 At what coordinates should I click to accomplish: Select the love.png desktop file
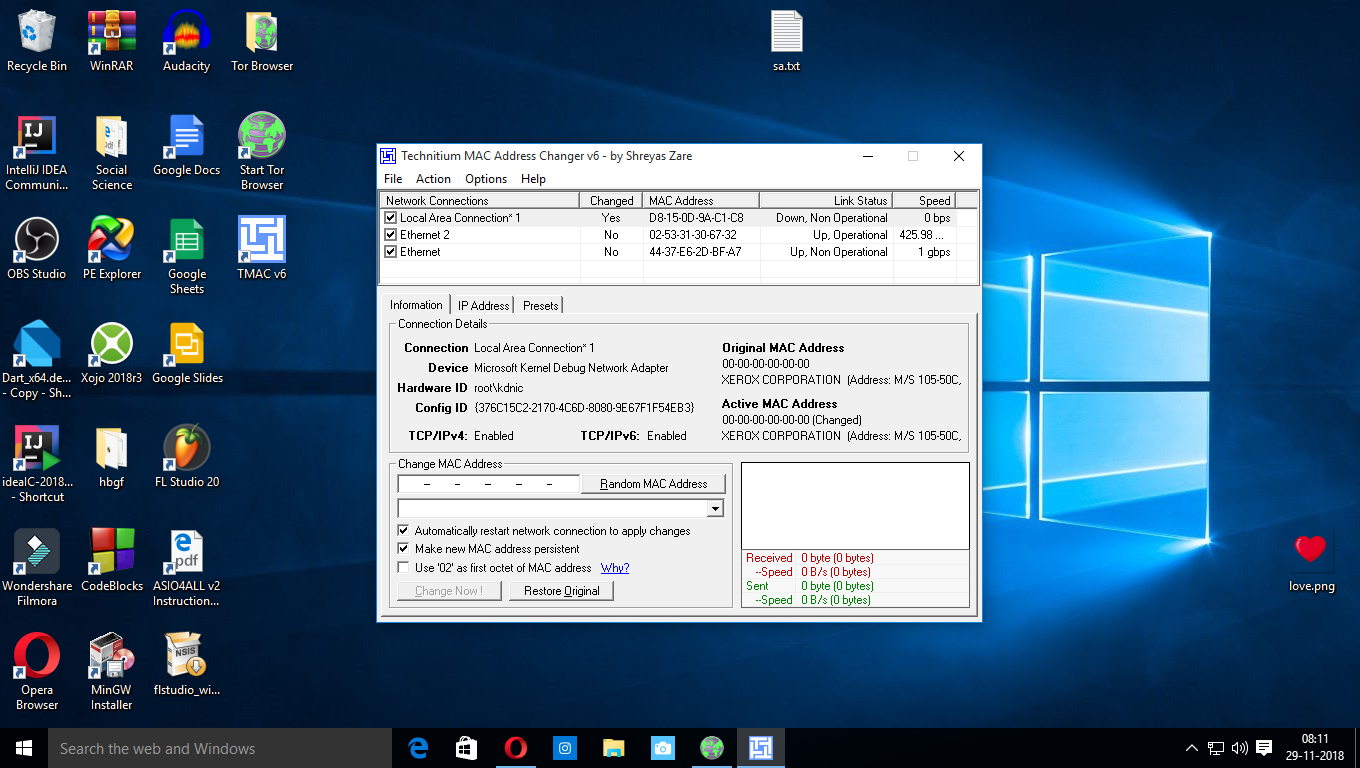(1312, 563)
